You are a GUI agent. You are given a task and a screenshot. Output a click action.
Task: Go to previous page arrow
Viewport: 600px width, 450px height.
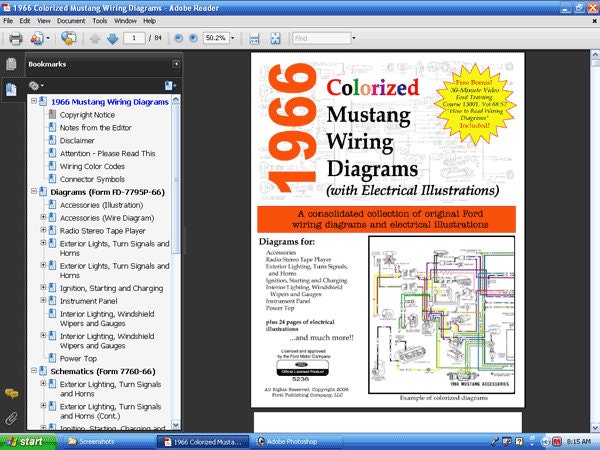coord(95,38)
